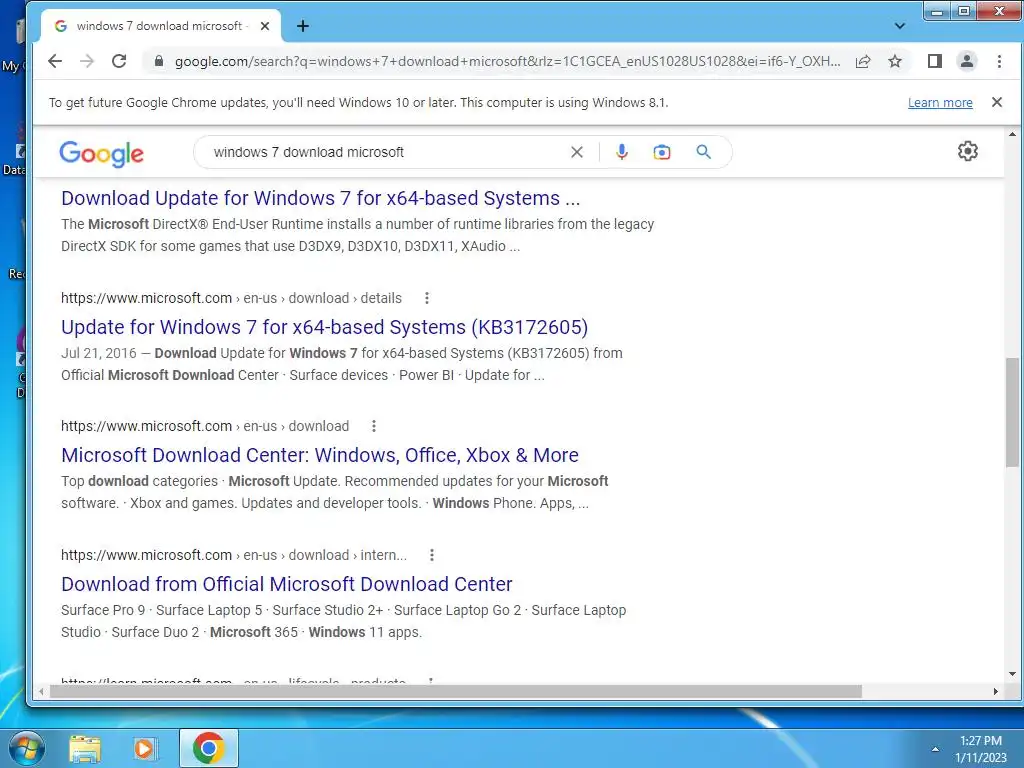Click the scroll up arrow
Viewport: 1024px width, 768px height.
pyautogui.click(x=1012, y=135)
